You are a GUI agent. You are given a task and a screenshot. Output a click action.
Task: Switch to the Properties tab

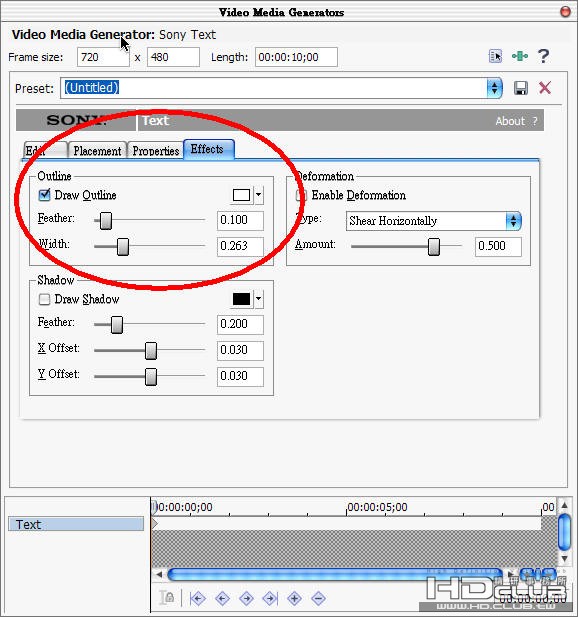155,150
